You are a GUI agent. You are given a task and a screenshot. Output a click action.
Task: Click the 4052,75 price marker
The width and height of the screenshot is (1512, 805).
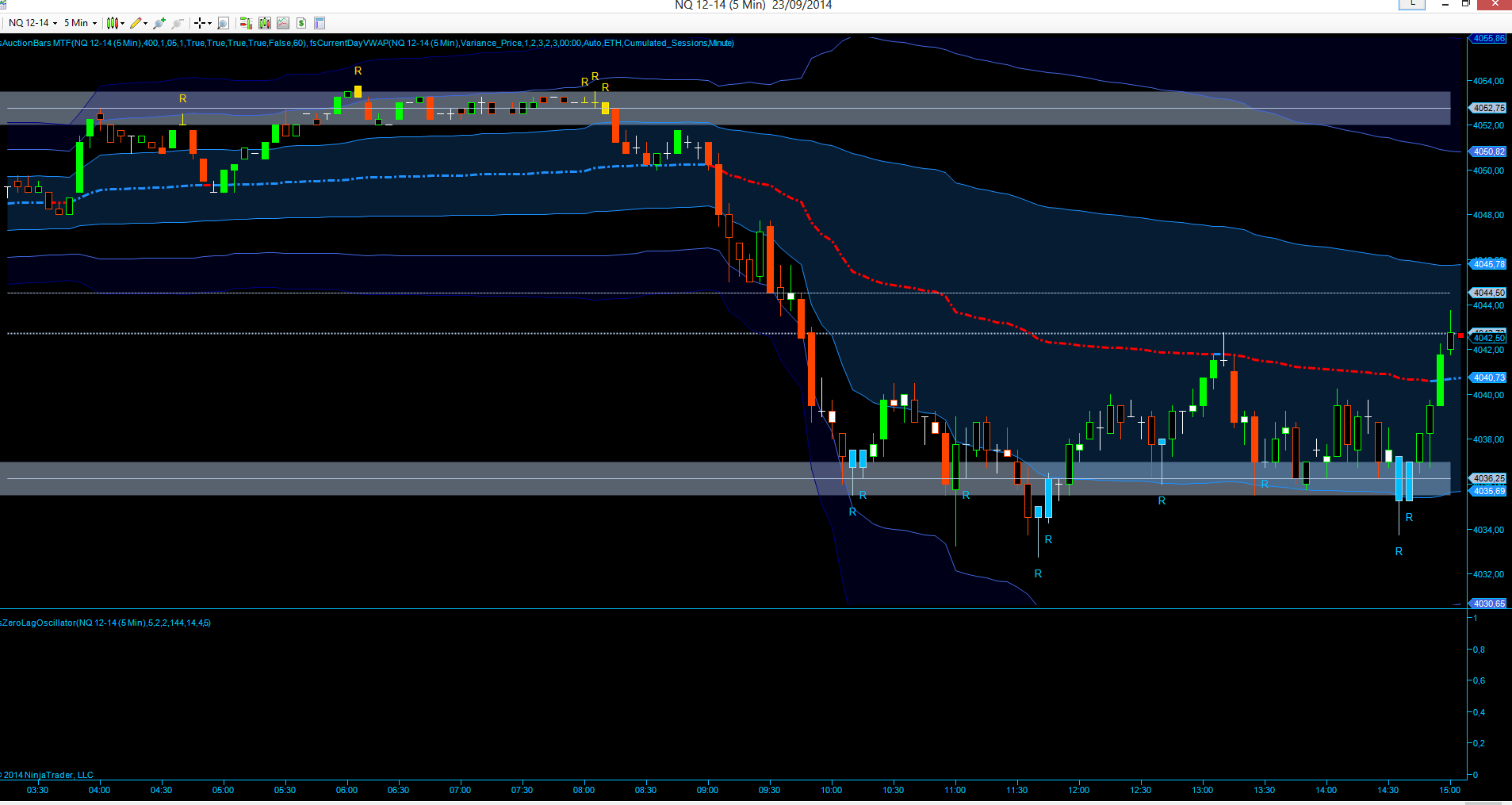(1488, 108)
